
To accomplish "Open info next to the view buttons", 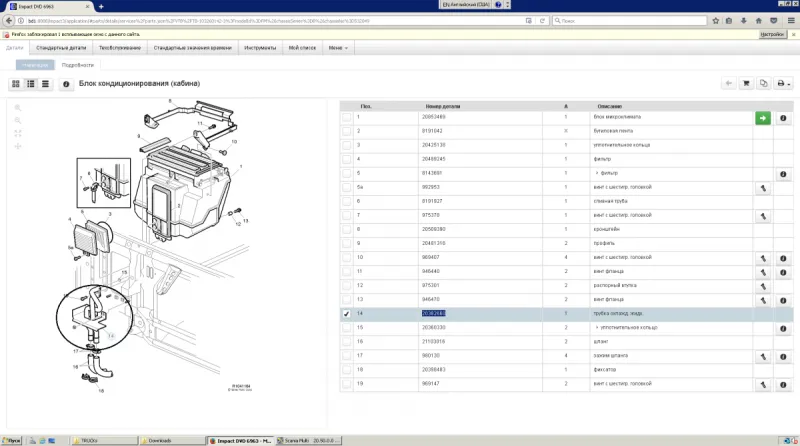I will [66, 84].
